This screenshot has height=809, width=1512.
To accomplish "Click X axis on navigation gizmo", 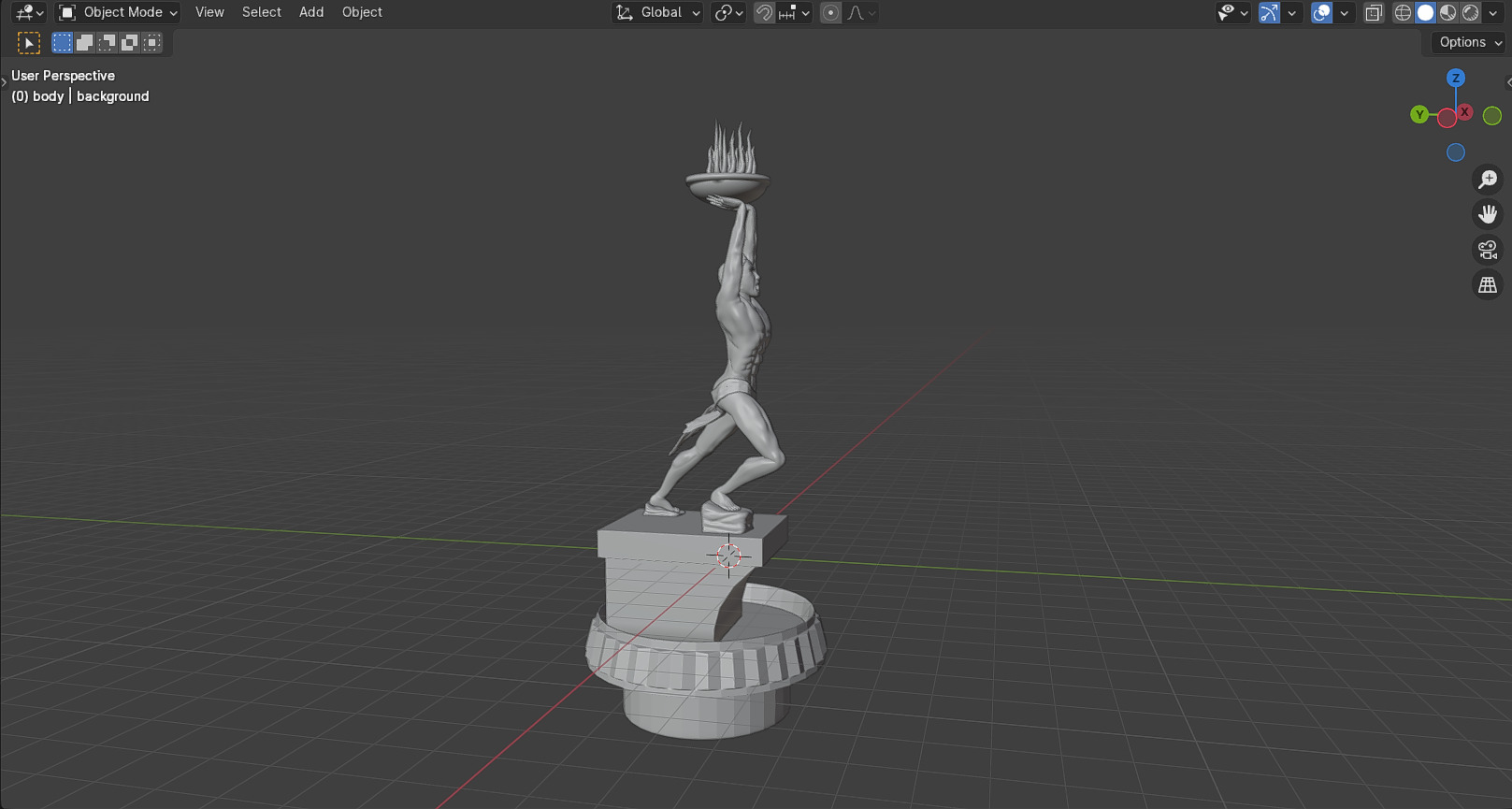I will pyautogui.click(x=1465, y=112).
